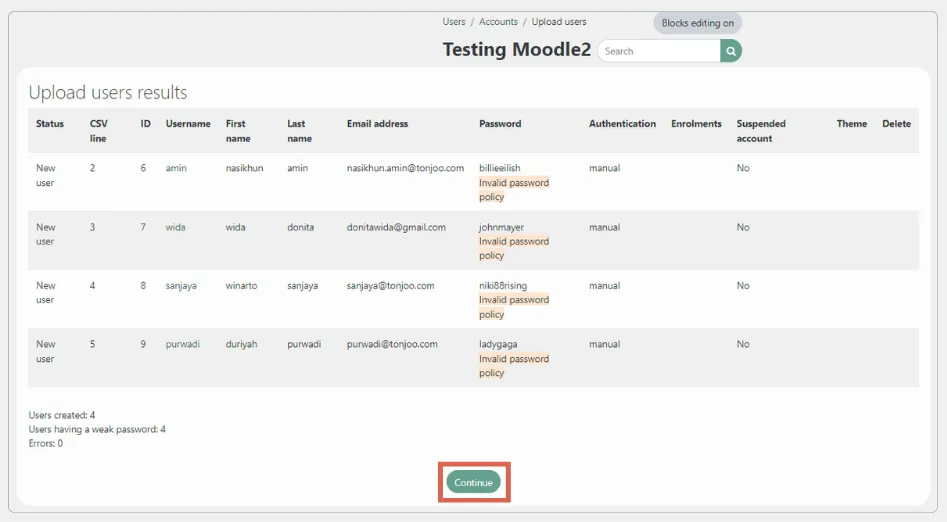
Task: Click Users having a weak password summary
Action: (97, 429)
